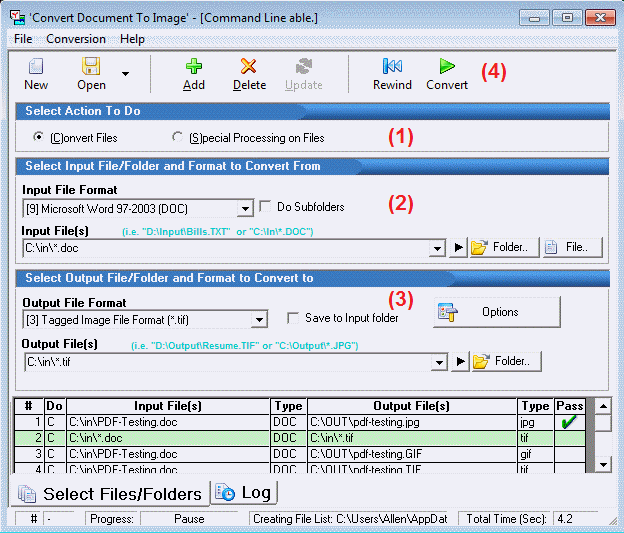Check Save to Input folder

[293, 318]
